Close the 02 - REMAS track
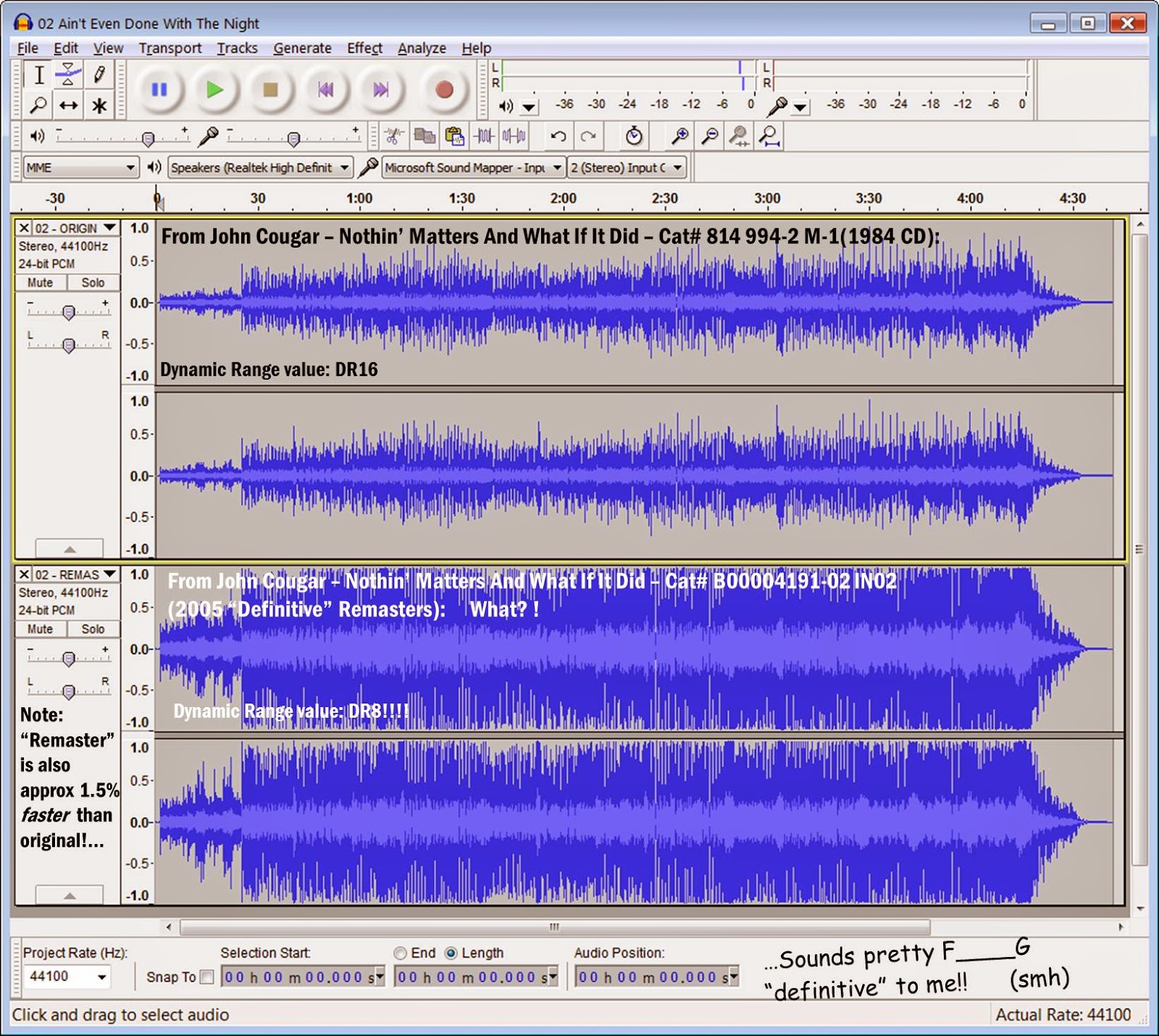Viewport: 1159px width, 1036px height. coord(24,574)
